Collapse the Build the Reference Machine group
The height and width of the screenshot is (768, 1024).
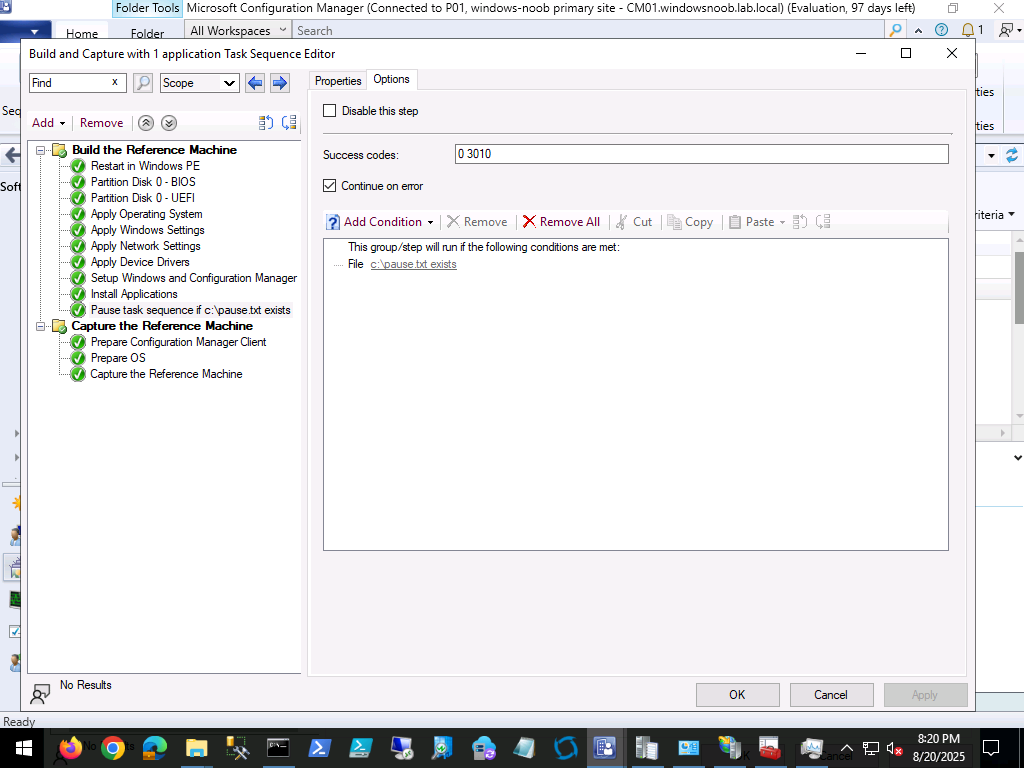click(x=40, y=150)
